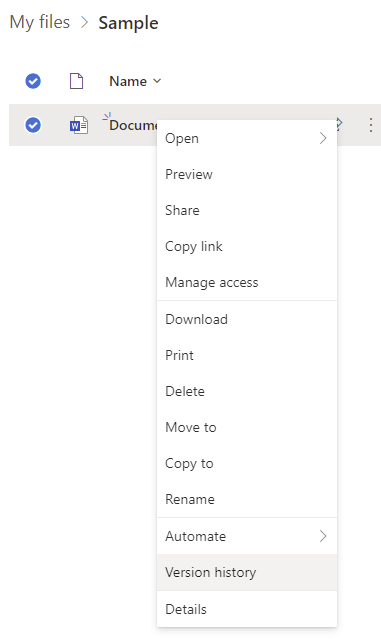Click Delete in the context menu

[x=247, y=391]
